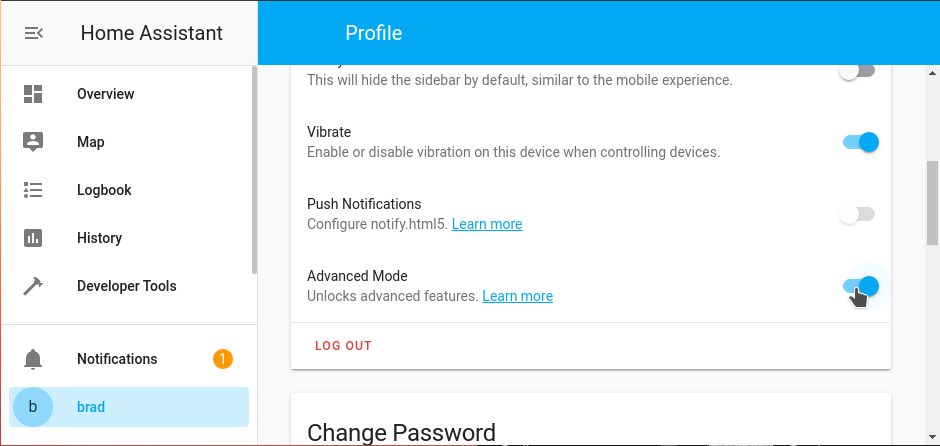940x446 pixels.
Task: Enable the Push Notifications toggle
Action: (x=858, y=214)
